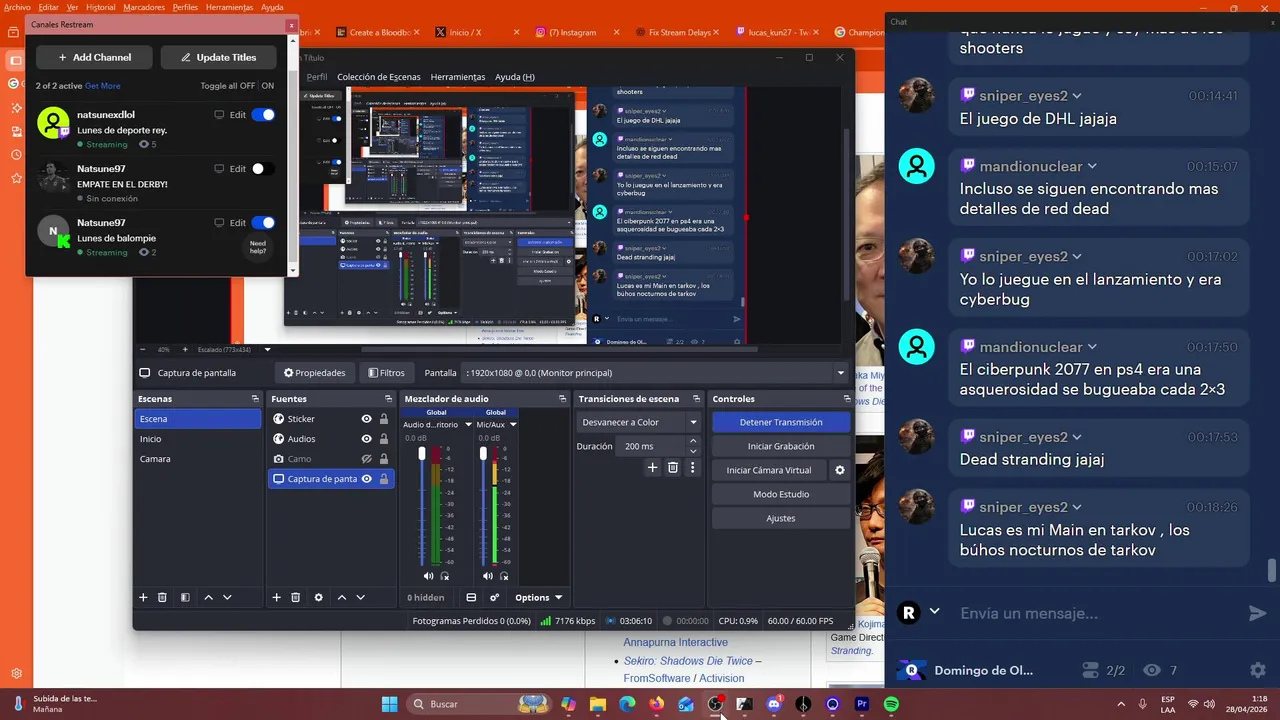Open Premiere Pro from the taskbar
Screen dimensions: 1280x720
click(x=862, y=704)
